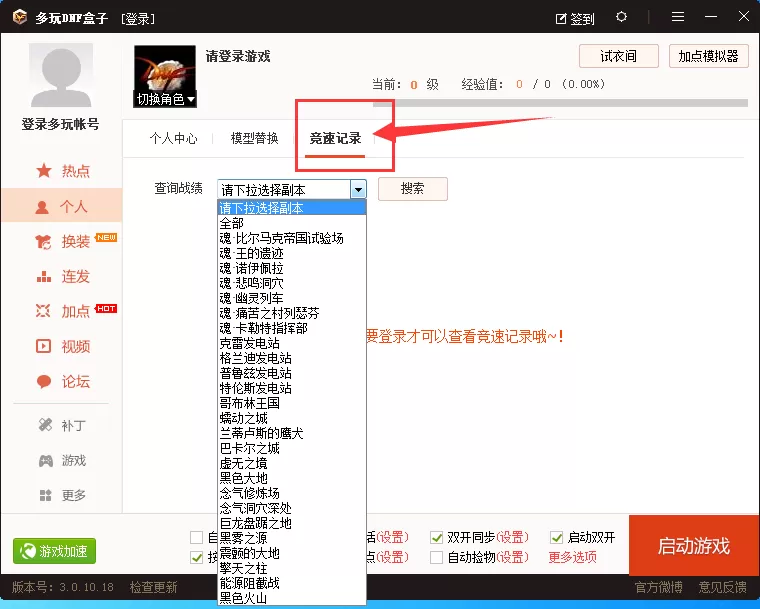Select 巨龙盘踞之地 option
The width and height of the screenshot is (760, 609).
point(292,524)
